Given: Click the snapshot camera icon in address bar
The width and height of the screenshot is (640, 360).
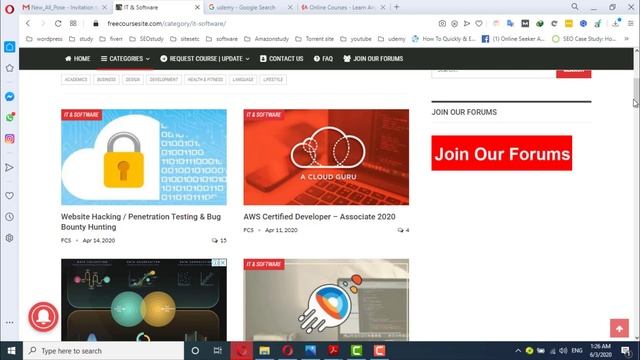Looking at the screenshot, I should pos(442,24).
